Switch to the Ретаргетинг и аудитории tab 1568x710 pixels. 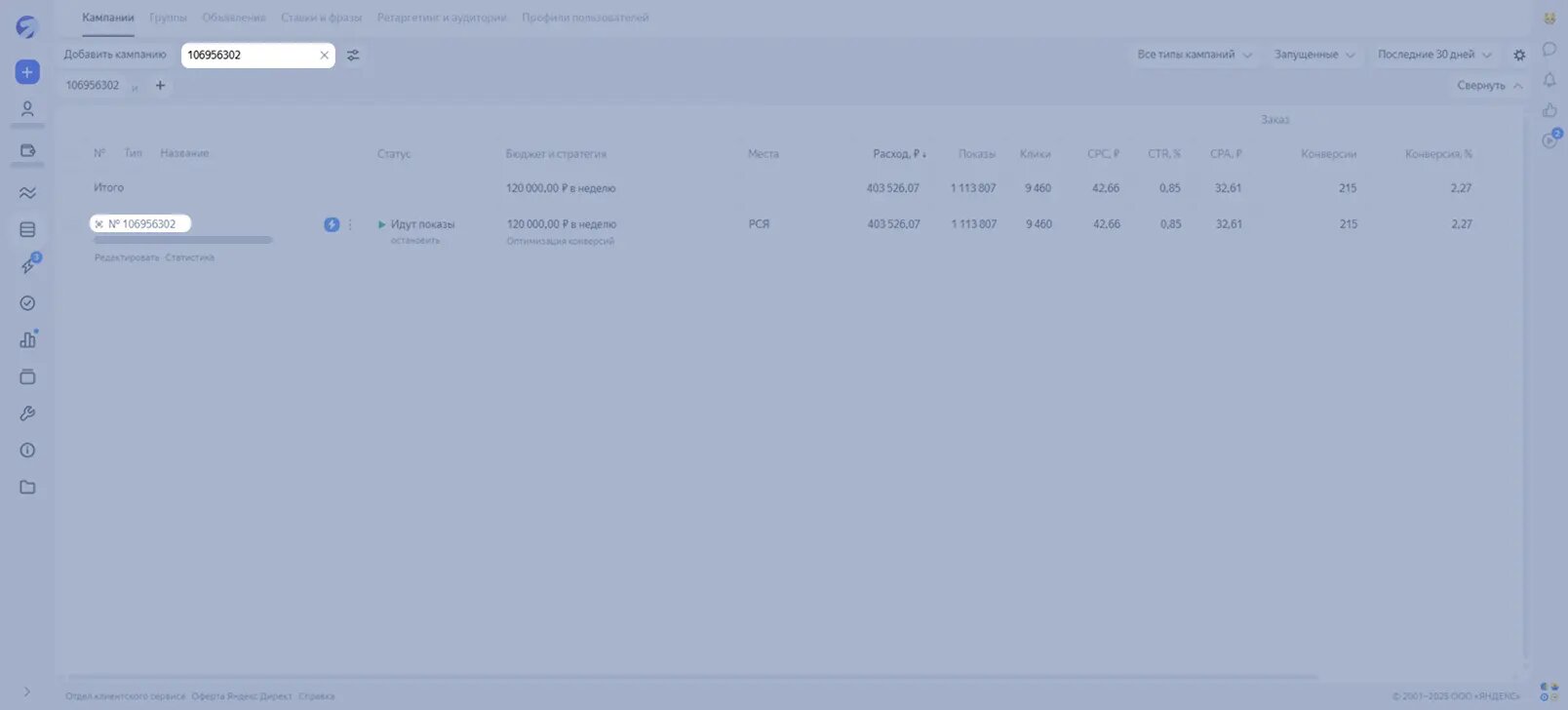pos(442,18)
